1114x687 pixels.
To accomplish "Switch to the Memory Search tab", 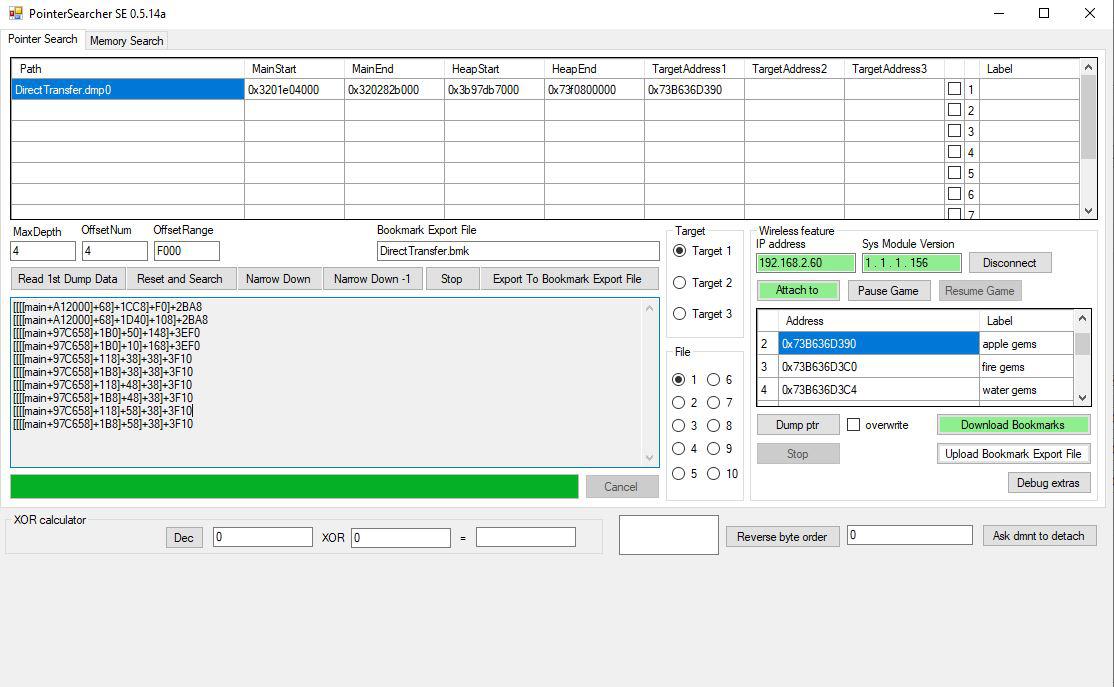I will coord(126,41).
